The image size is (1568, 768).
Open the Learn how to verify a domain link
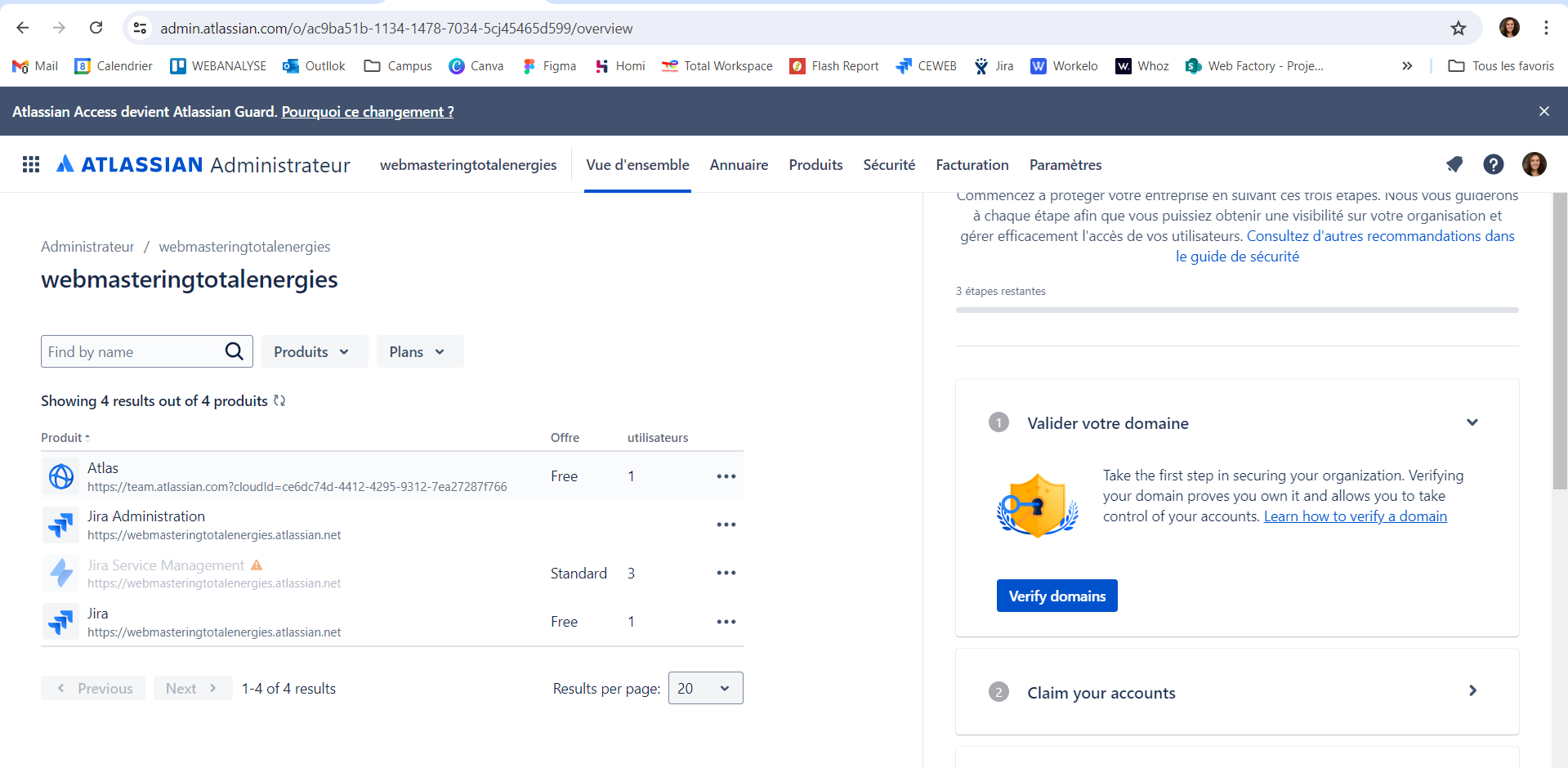pyautogui.click(x=1355, y=516)
